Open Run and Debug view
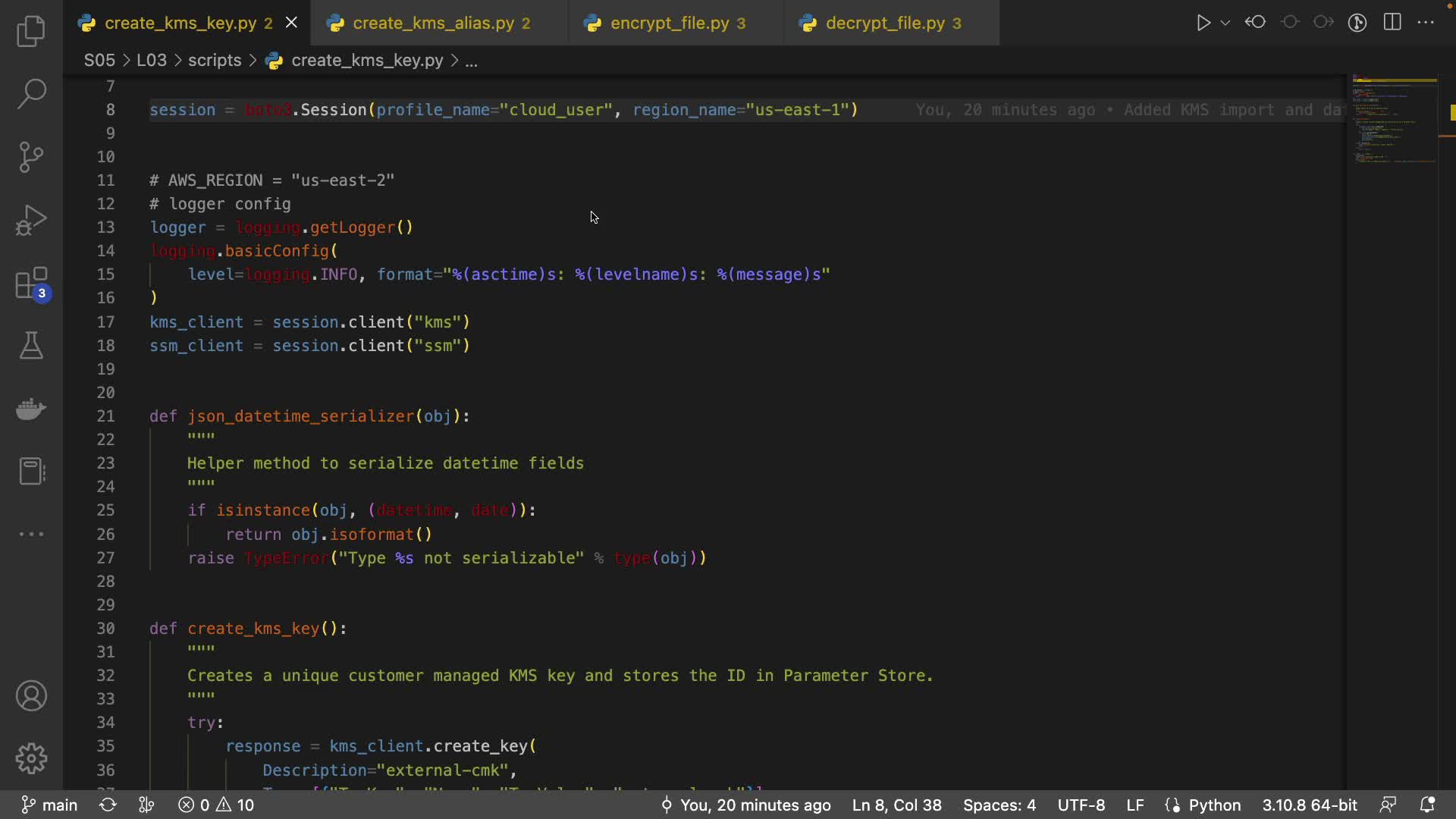 (31, 220)
